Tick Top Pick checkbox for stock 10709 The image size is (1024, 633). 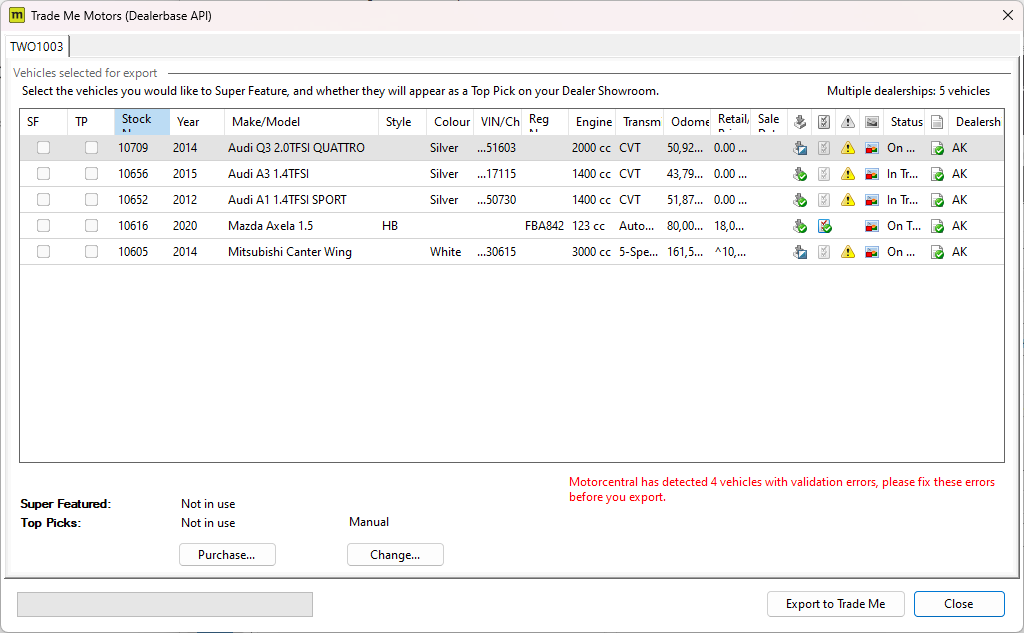pos(91,148)
